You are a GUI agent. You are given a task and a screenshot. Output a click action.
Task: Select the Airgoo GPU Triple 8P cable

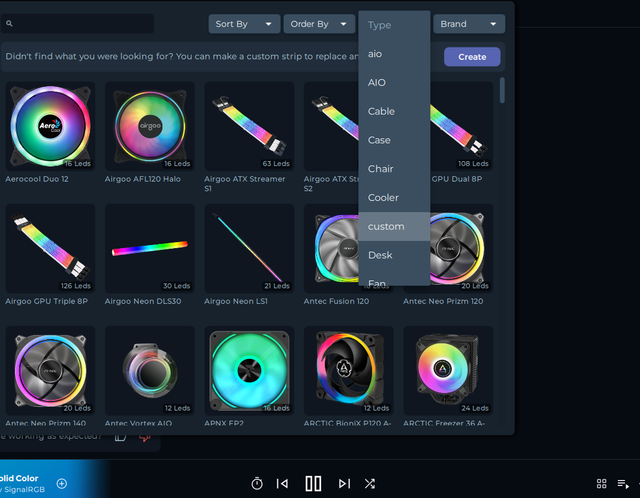pyautogui.click(x=50, y=248)
